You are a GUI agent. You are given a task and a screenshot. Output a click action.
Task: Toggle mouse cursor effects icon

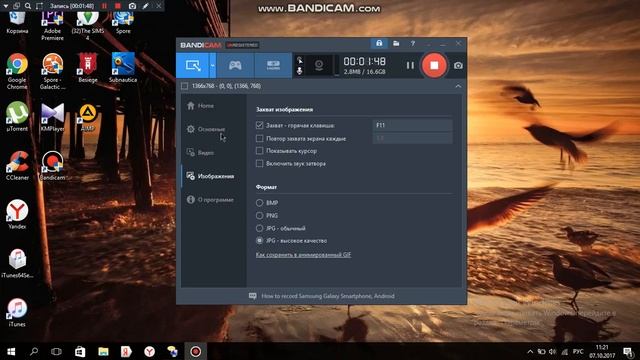point(300,60)
